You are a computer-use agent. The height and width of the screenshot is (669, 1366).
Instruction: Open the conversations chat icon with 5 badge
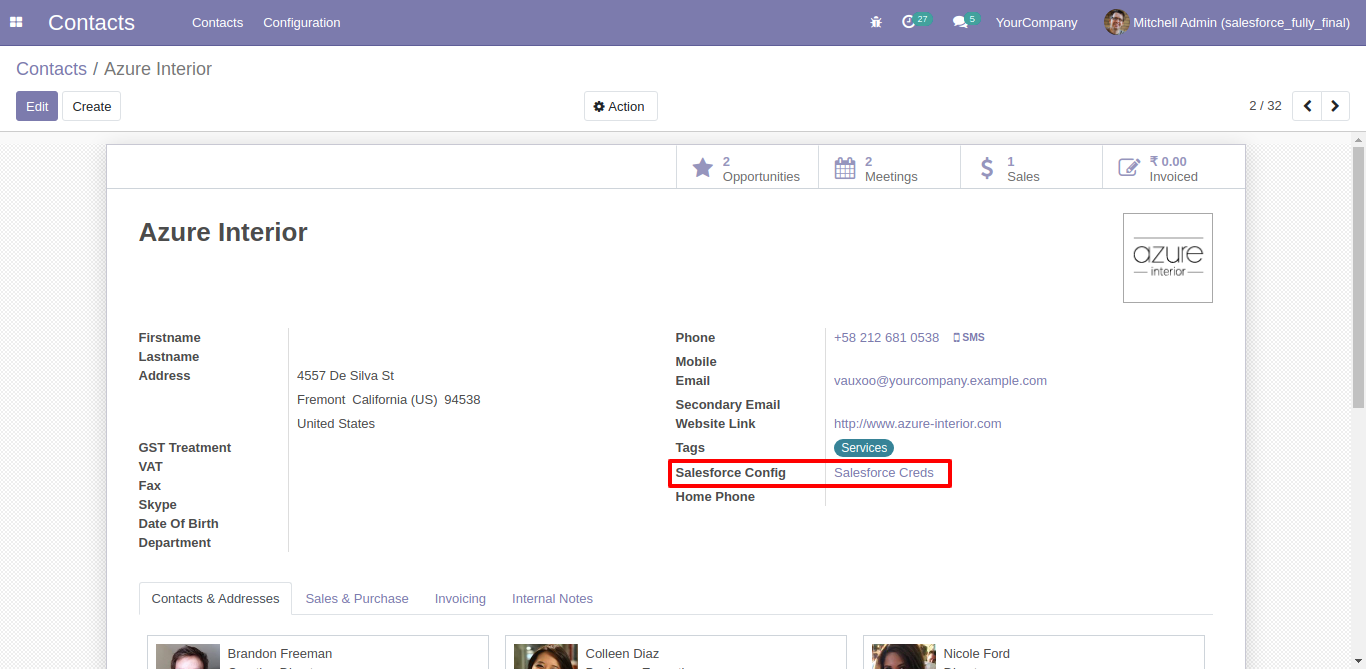(x=965, y=21)
